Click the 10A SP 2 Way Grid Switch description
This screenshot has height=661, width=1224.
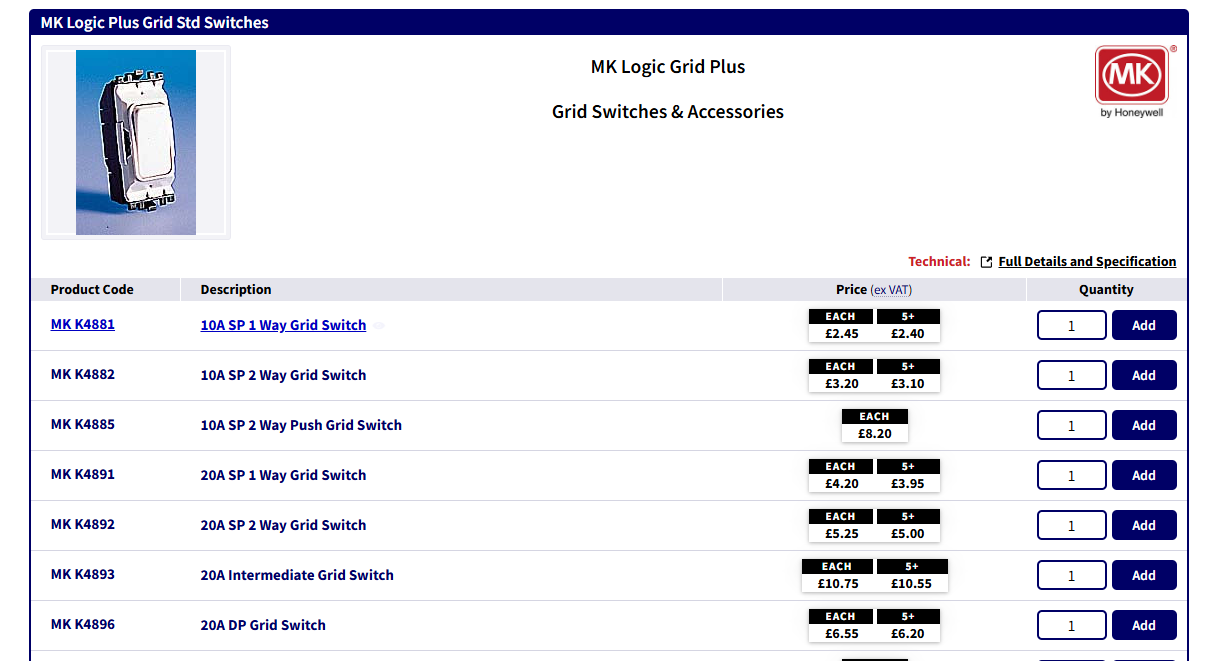tap(283, 375)
